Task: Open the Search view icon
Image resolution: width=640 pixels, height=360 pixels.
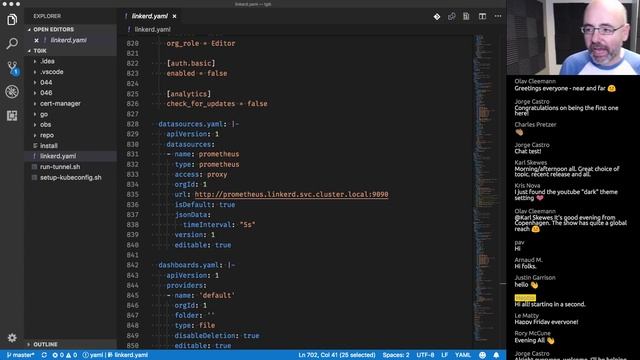Action: (x=12, y=43)
